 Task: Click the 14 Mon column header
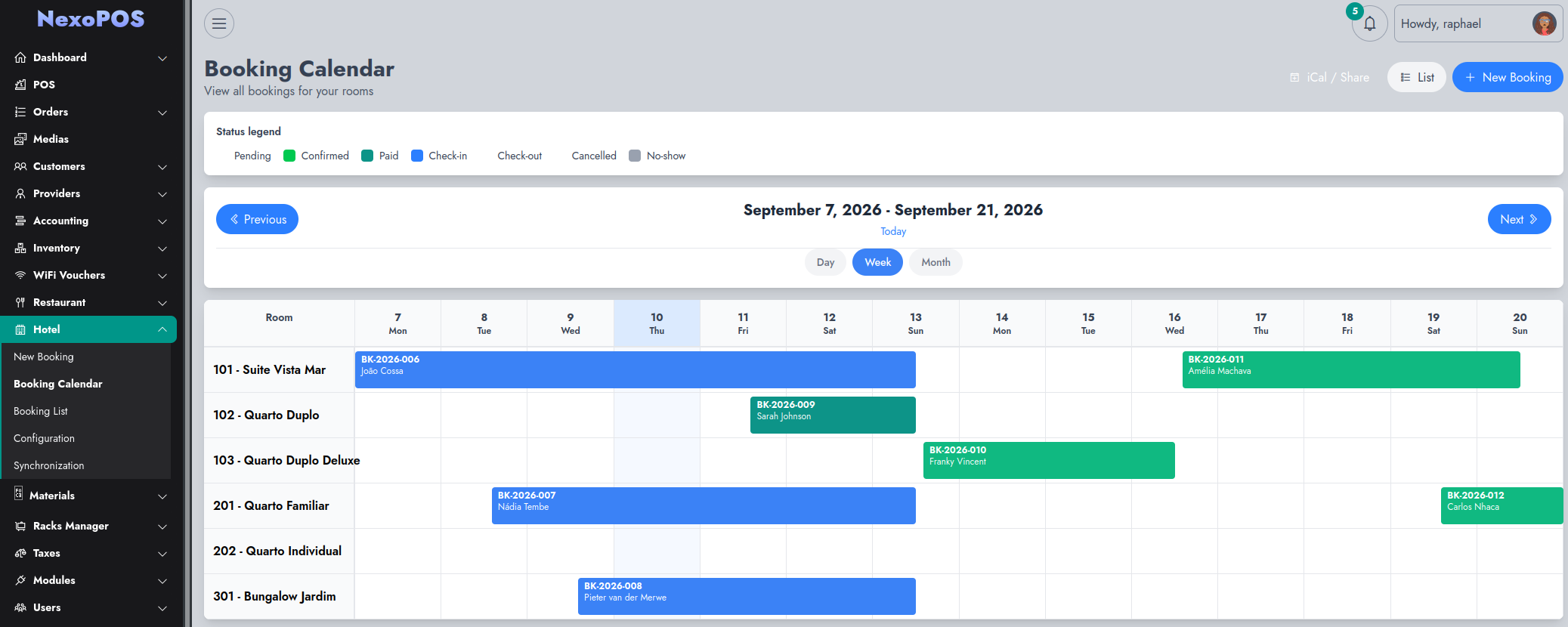(x=1002, y=323)
